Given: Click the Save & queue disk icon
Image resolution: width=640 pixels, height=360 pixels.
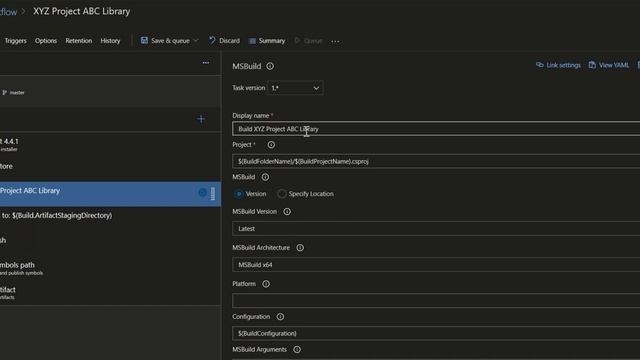Looking at the screenshot, I should [144, 40].
